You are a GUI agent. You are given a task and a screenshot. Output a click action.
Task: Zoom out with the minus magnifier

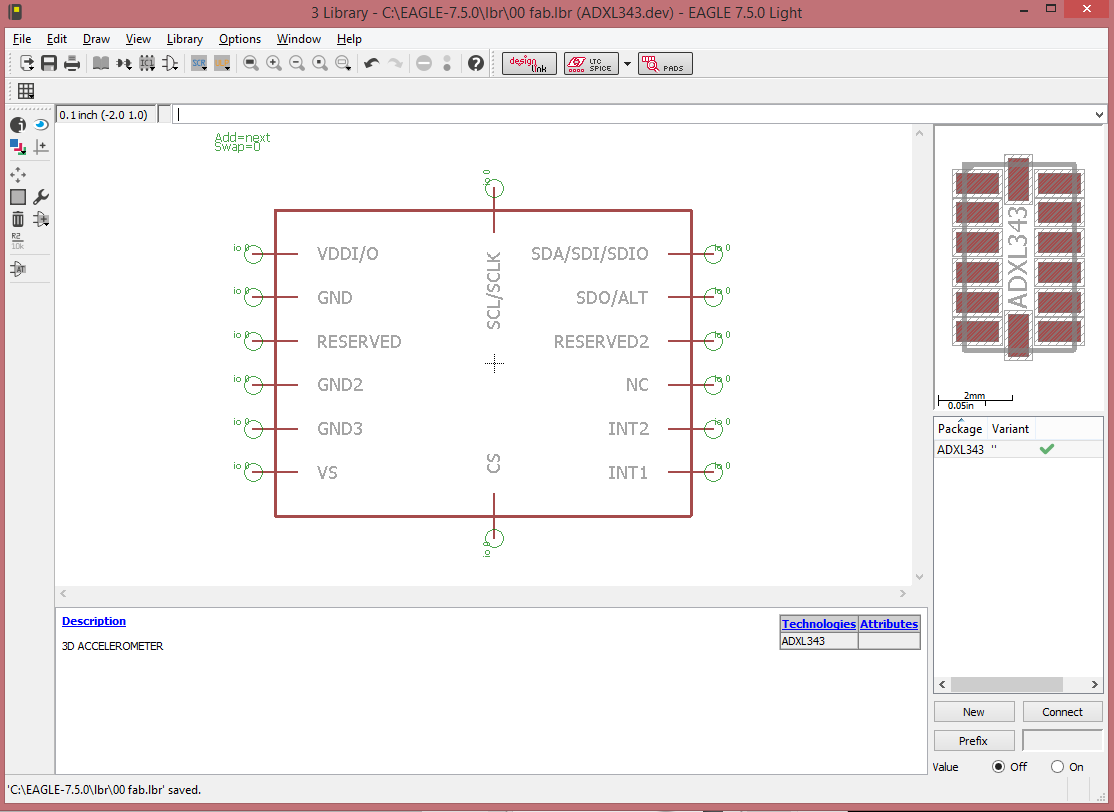click(x=297, y=63)
